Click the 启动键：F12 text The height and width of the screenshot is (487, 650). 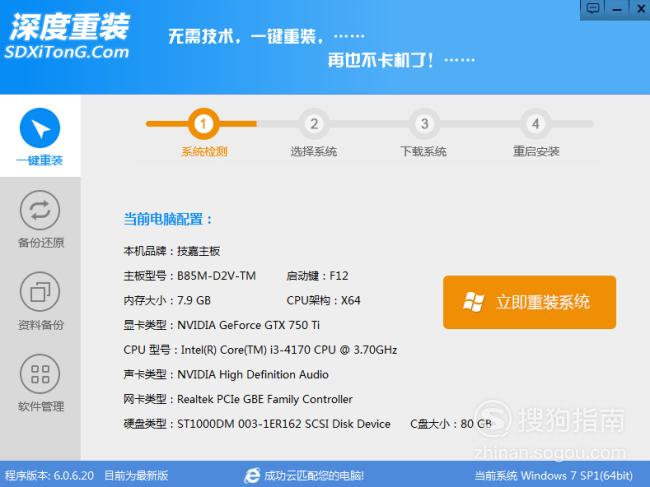point(317,276)
